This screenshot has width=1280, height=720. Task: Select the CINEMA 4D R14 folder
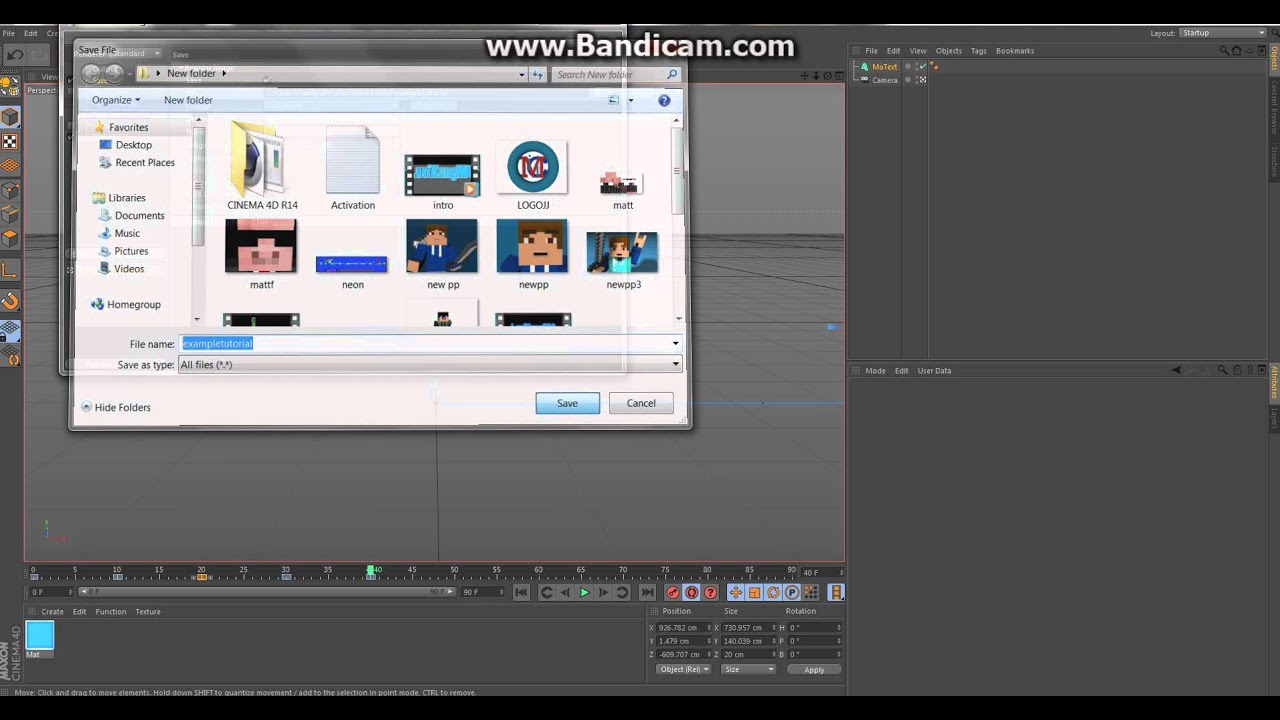pos(262,166)
